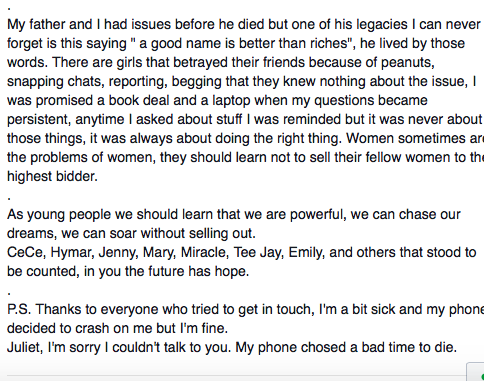The width and height of the screenshot is (484, 381).
Task: Click the name CeCe in the post
Action: [25, 252]
